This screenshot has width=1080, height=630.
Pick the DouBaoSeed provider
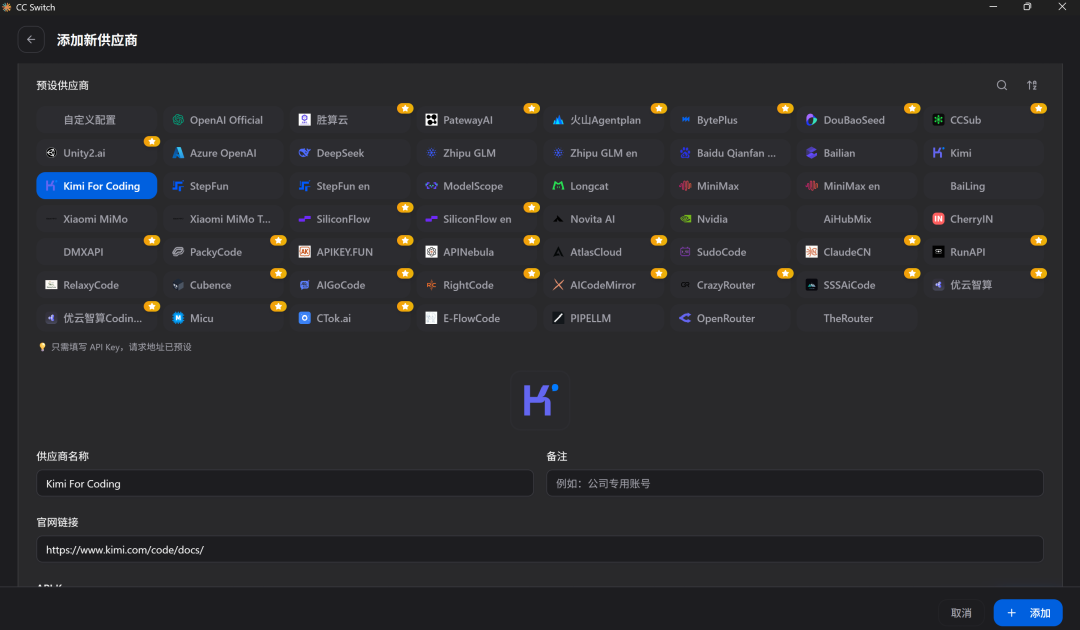click(x=857, y=120)
